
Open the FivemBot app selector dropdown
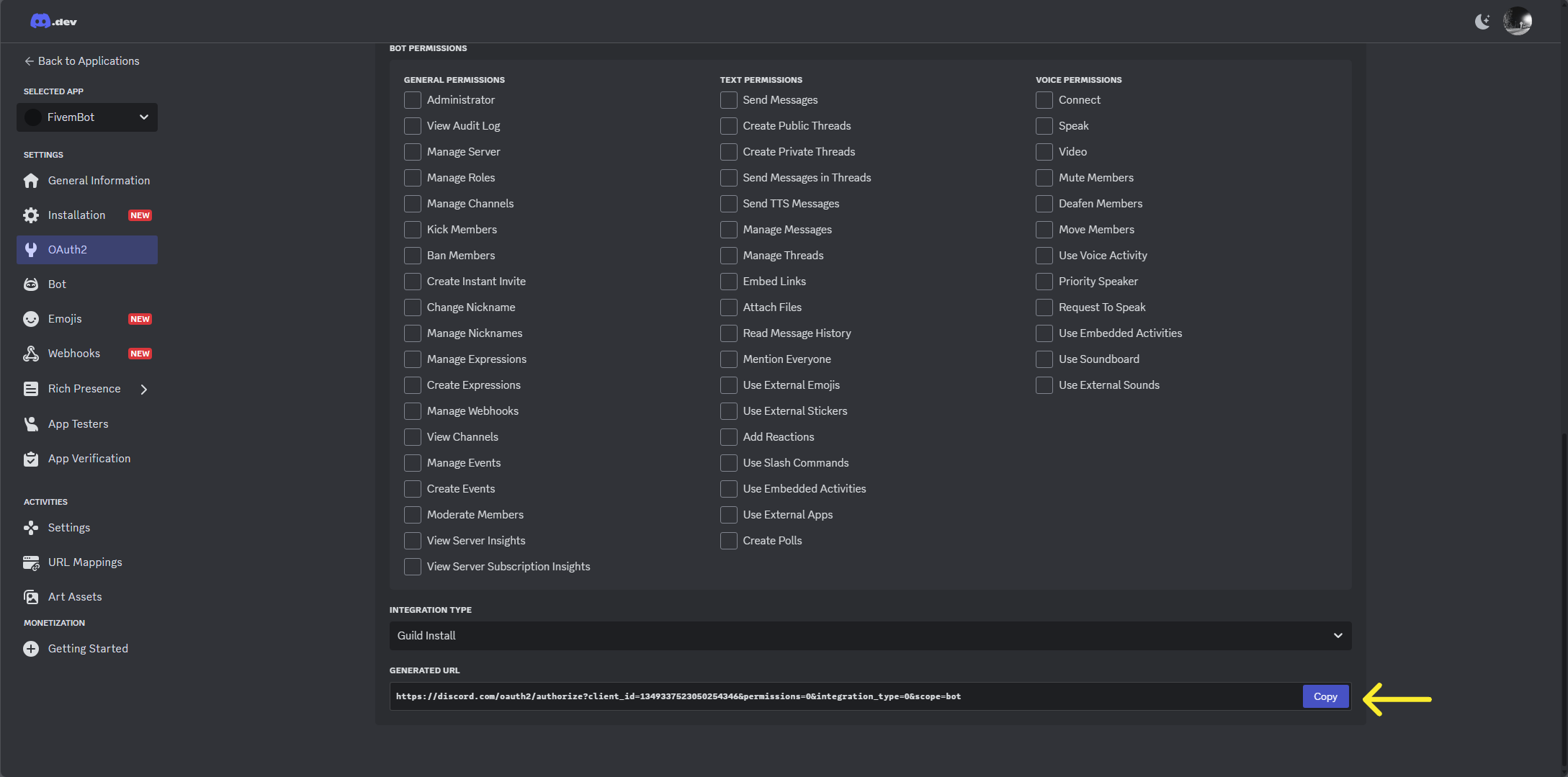(86, 117)
